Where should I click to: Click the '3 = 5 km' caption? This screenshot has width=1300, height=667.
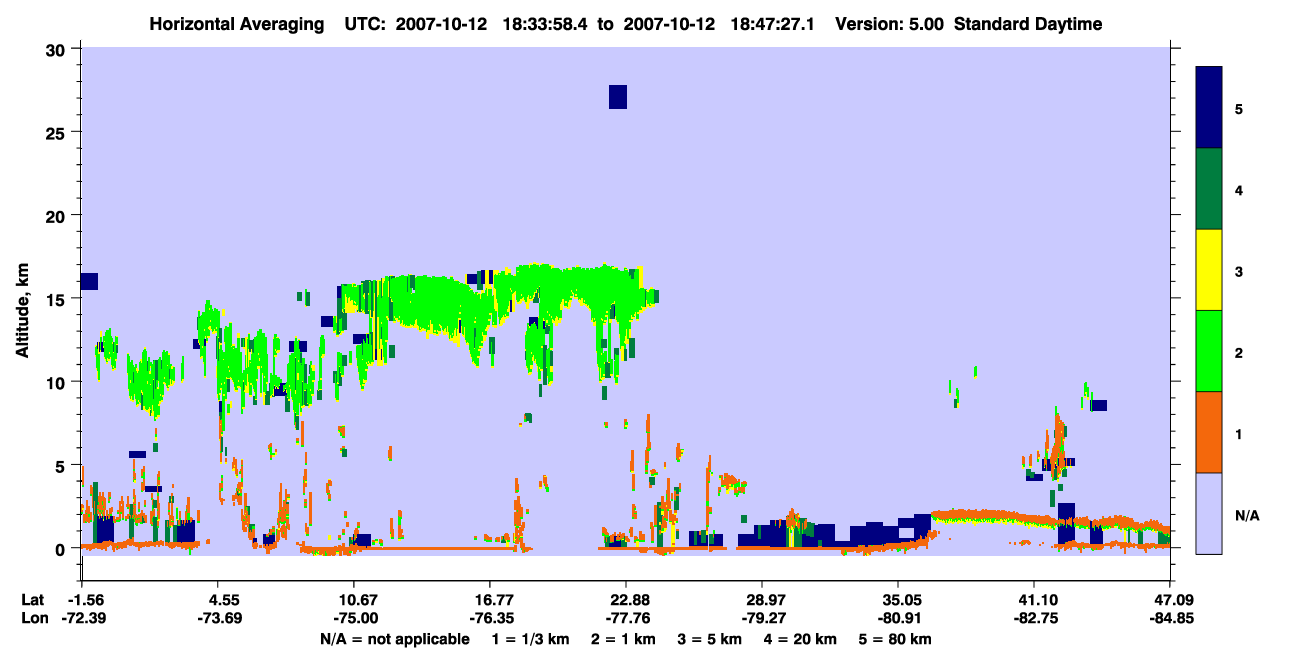[709, 639]
